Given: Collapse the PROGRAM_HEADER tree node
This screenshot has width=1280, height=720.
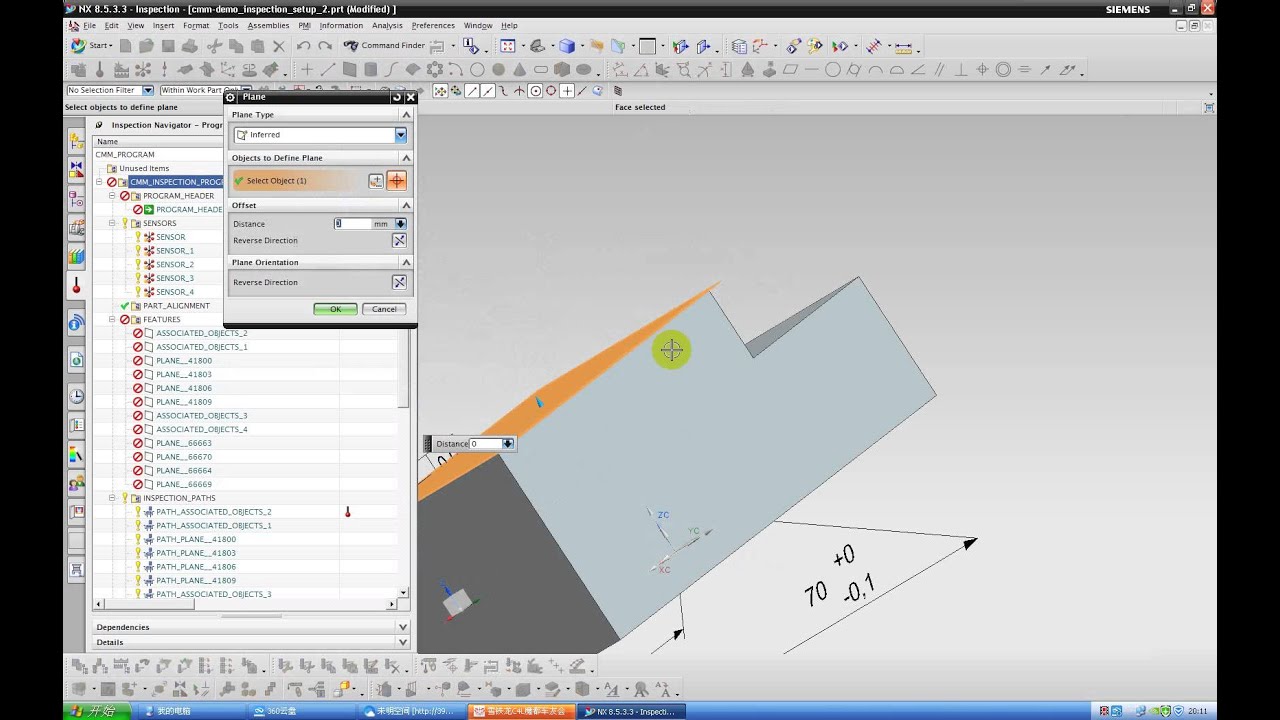Looking at the screenshot, I should tap(112, 196).
